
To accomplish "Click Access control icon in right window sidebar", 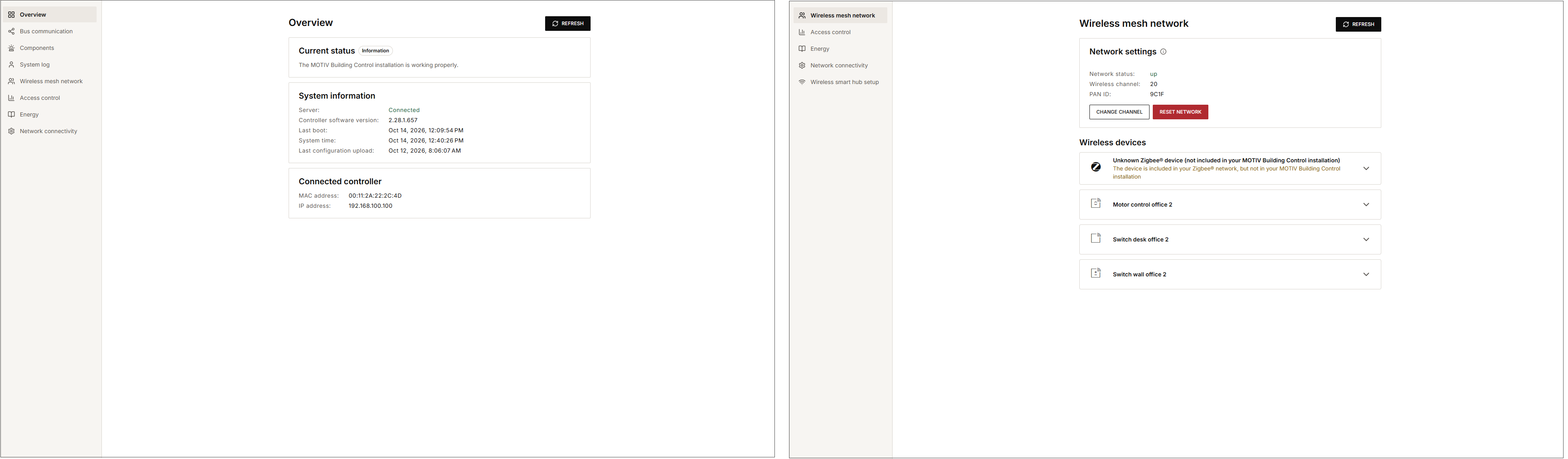I will 802,32.
